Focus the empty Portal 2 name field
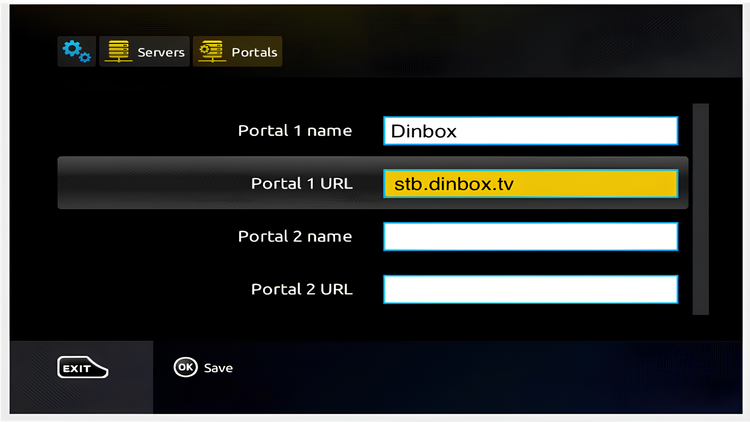The width and height of the screenshot is (750, 422). click(530, 236)
